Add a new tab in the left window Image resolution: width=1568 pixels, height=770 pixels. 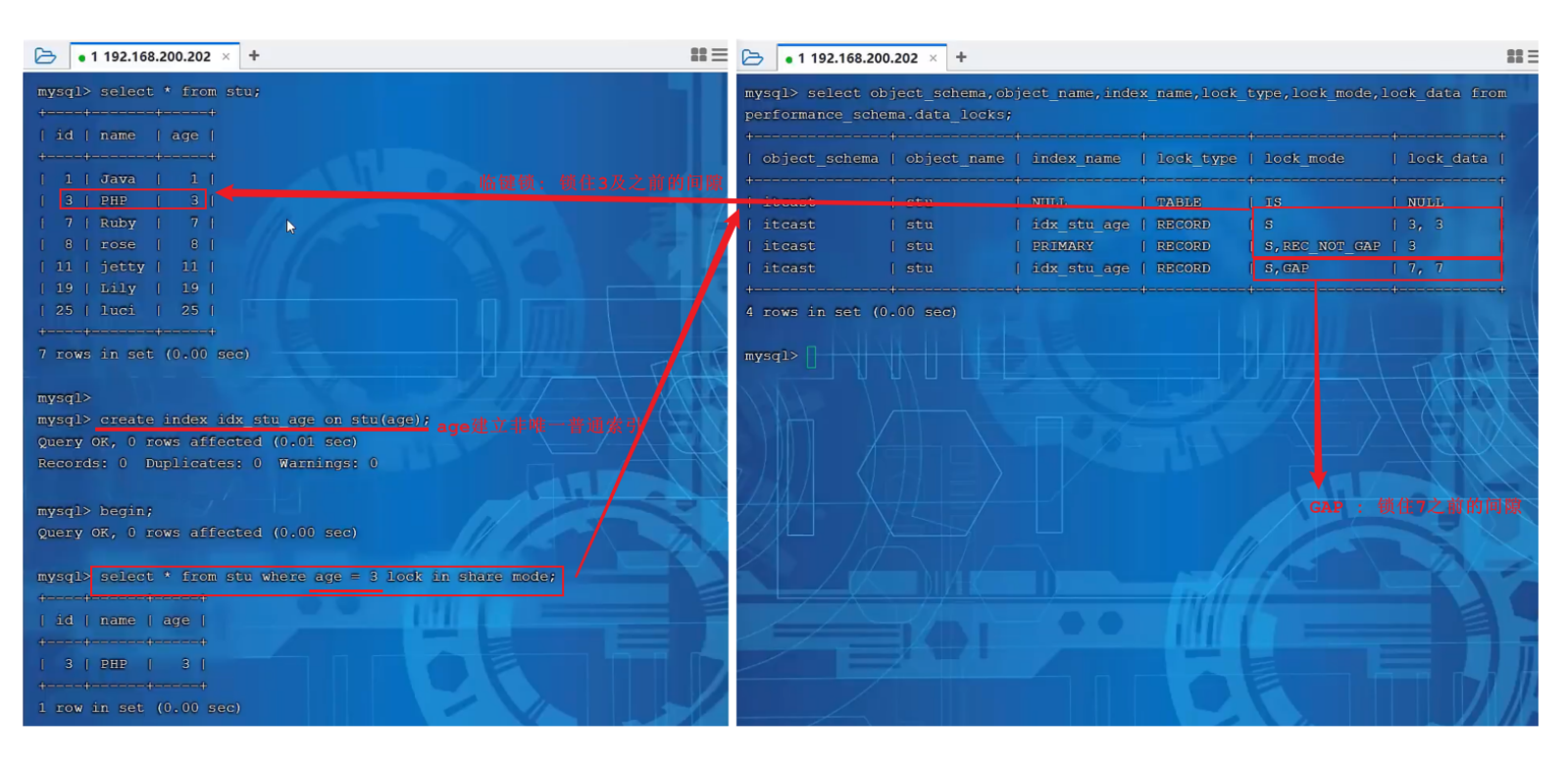[254, 56]
